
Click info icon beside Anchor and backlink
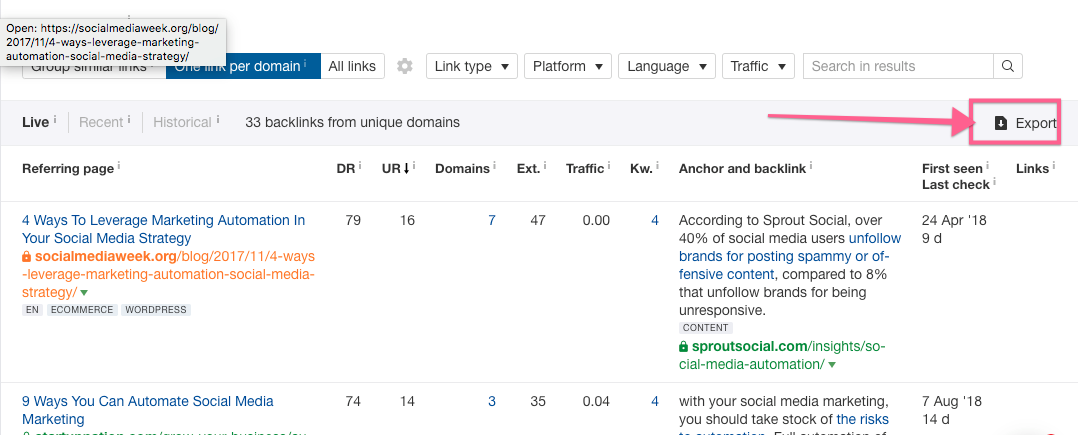pyautogui.click(x=811, y=167)
